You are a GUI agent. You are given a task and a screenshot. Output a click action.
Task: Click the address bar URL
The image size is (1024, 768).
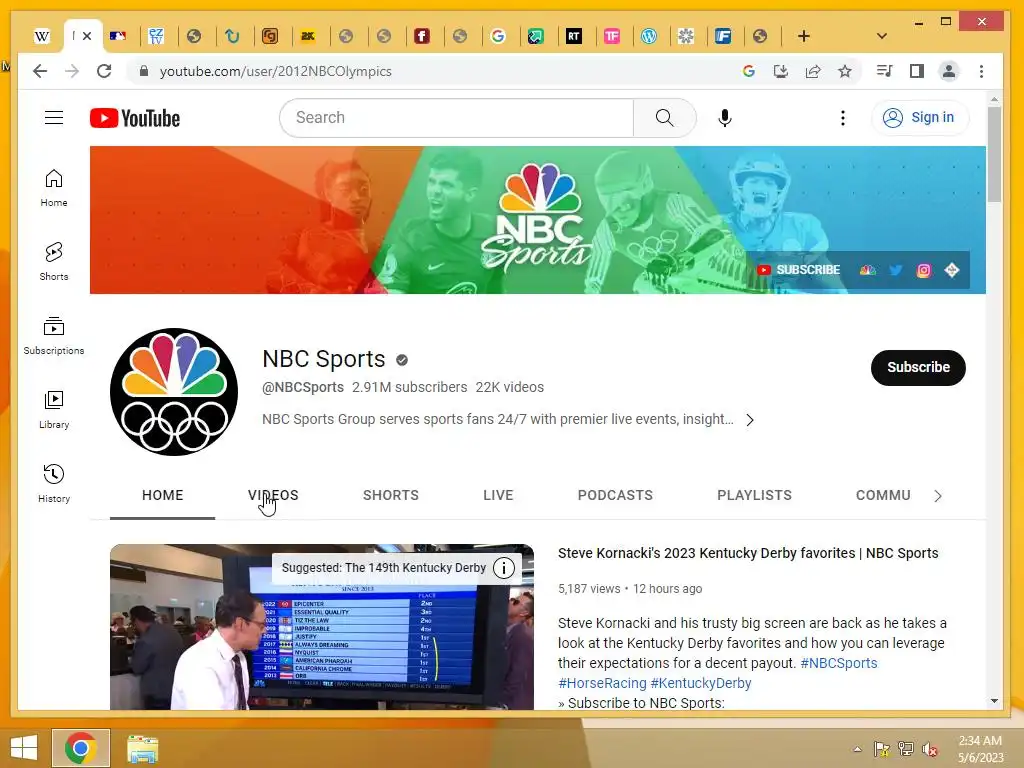pos(276,71)
